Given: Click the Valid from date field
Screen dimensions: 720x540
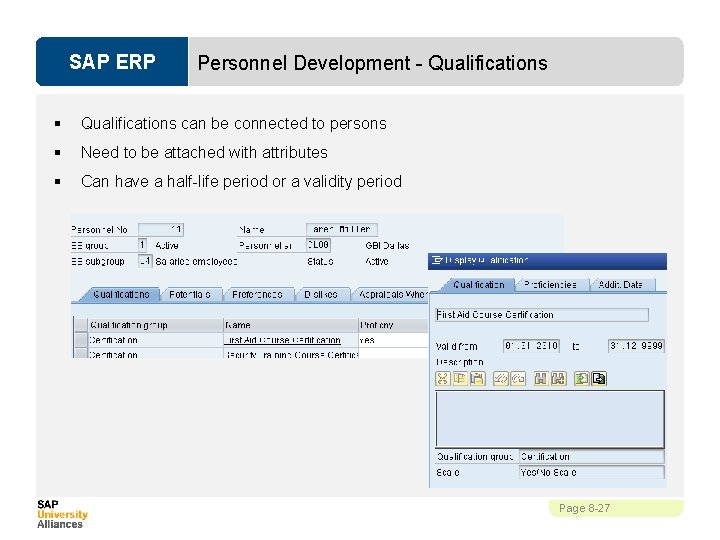Looking at the screenshot, I should [x=531, y=346].
